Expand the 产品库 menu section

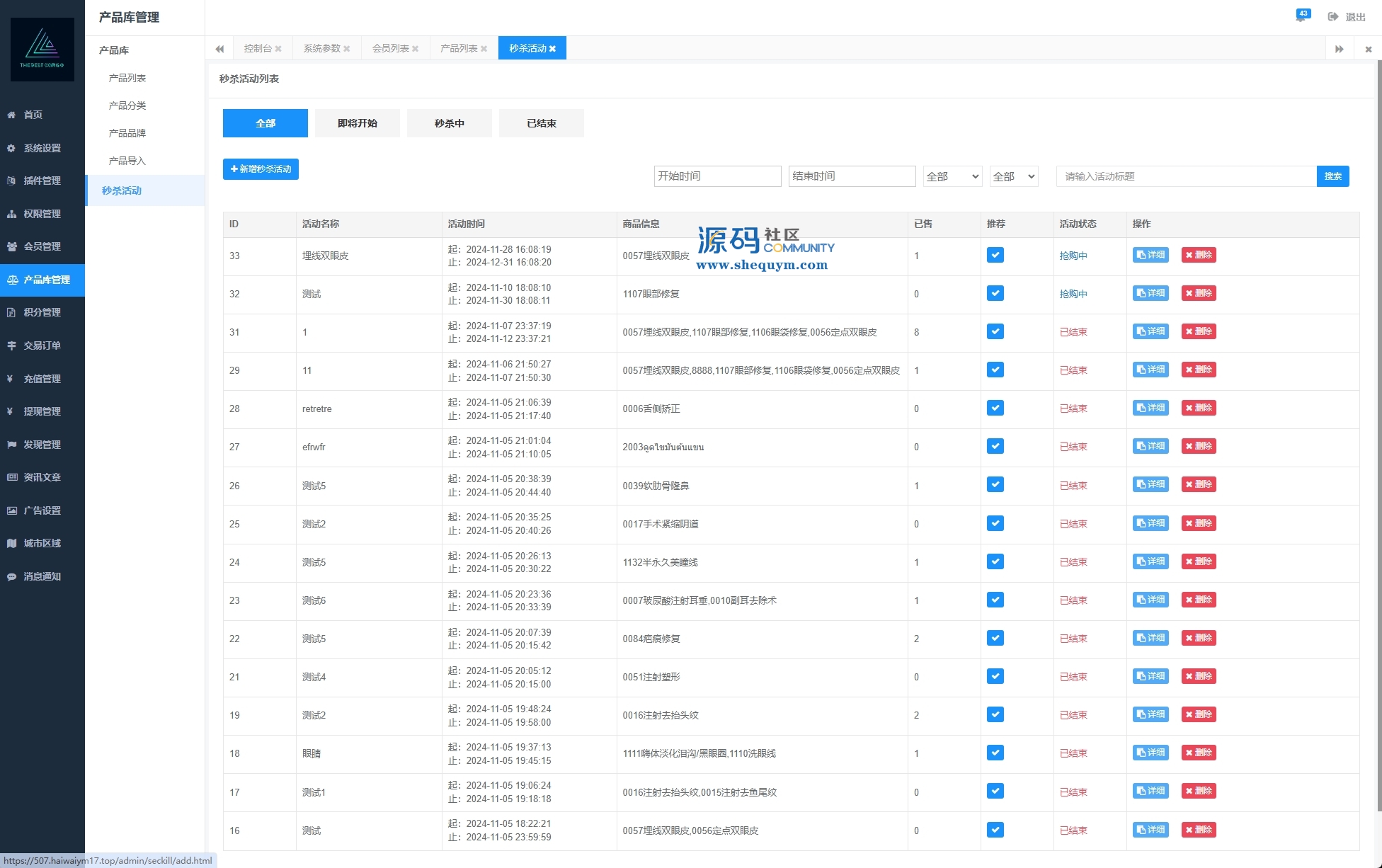(114, 50)
